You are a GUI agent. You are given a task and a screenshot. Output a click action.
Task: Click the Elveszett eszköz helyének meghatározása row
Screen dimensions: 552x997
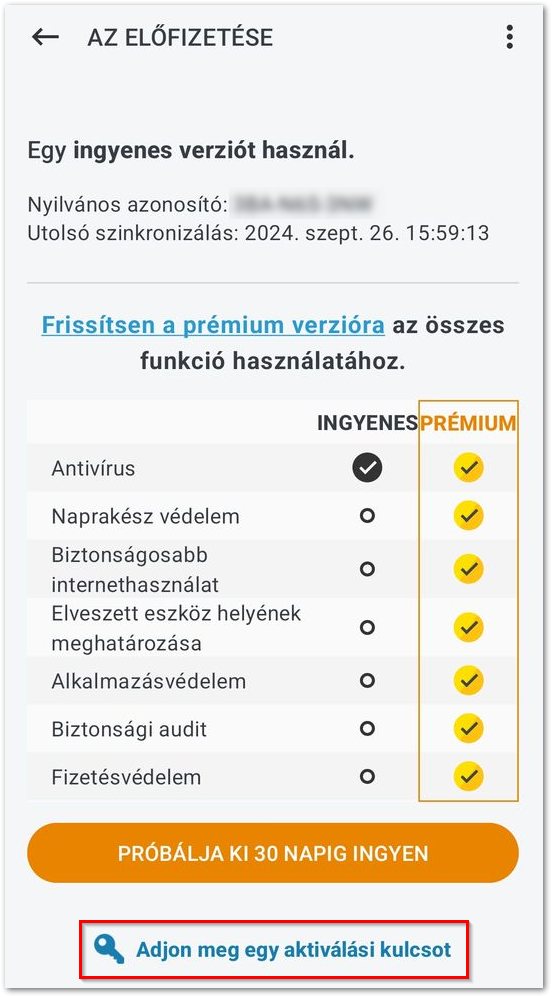pyautogui.click(x=273, y=628)
